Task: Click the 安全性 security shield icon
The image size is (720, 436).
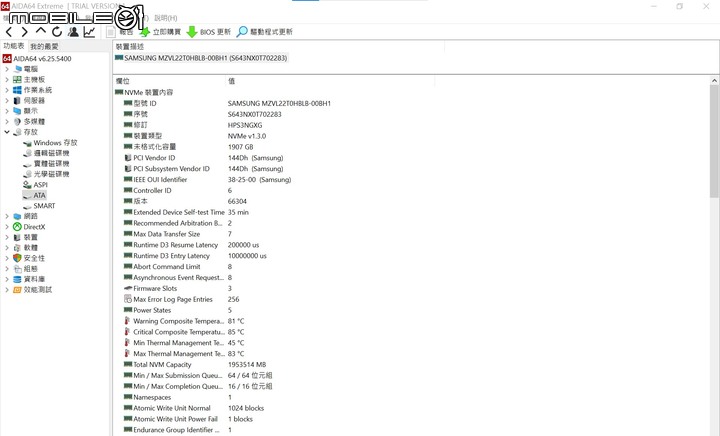Action: (17, 258)
